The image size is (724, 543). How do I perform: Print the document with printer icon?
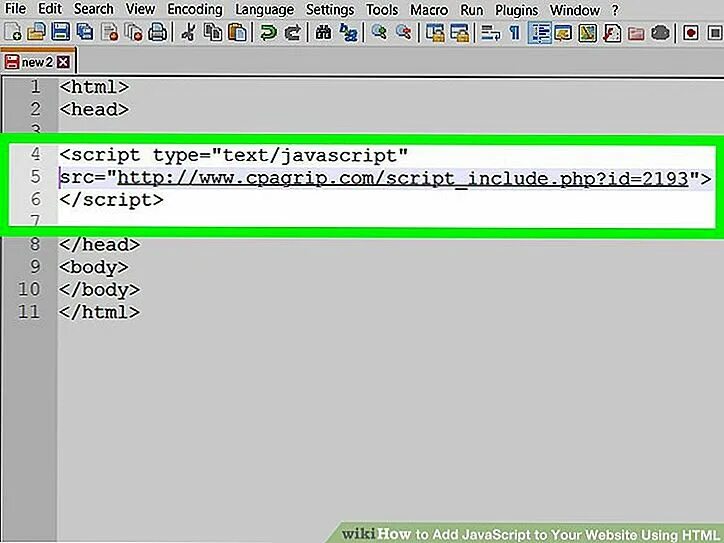coord(158,33)
